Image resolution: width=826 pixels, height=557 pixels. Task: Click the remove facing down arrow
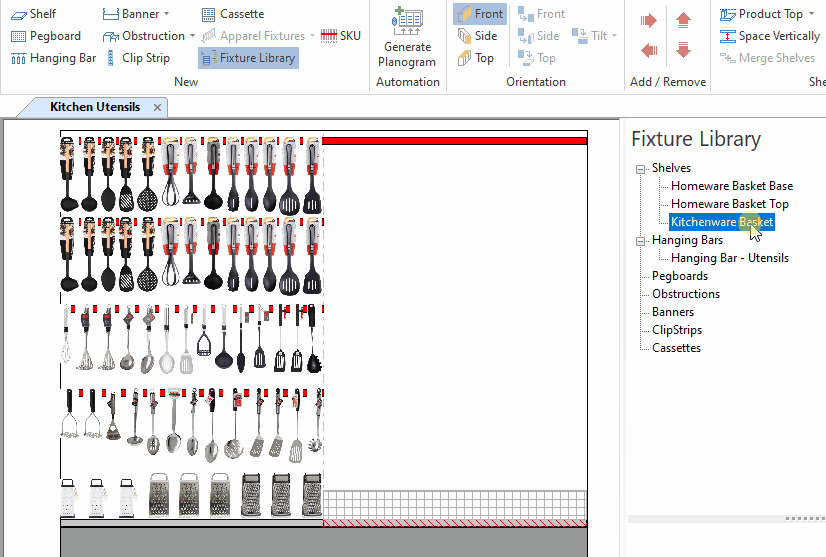coord(683,51)
